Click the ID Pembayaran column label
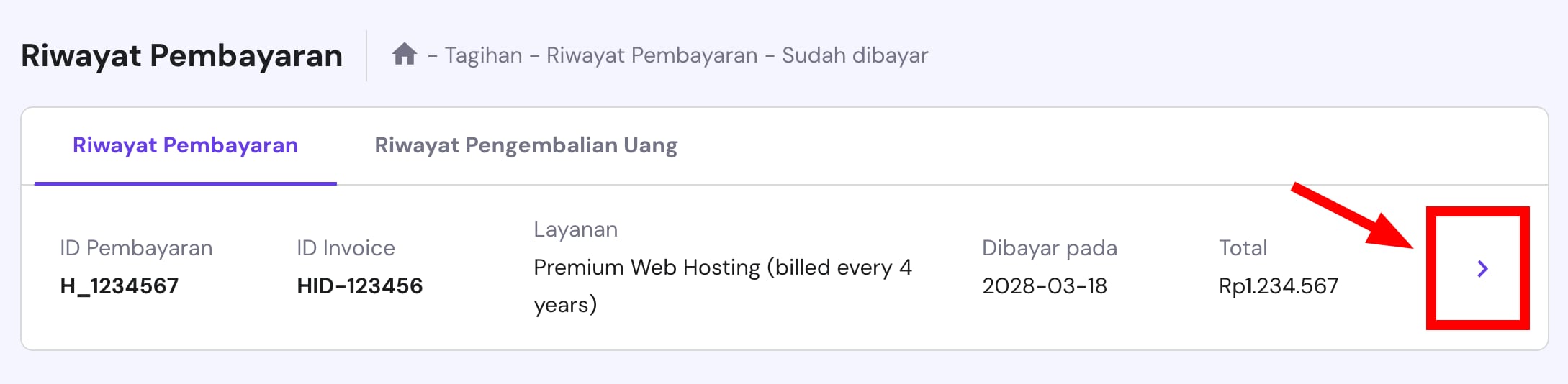This screenshot has width=1568, height=384. point(136,248)
